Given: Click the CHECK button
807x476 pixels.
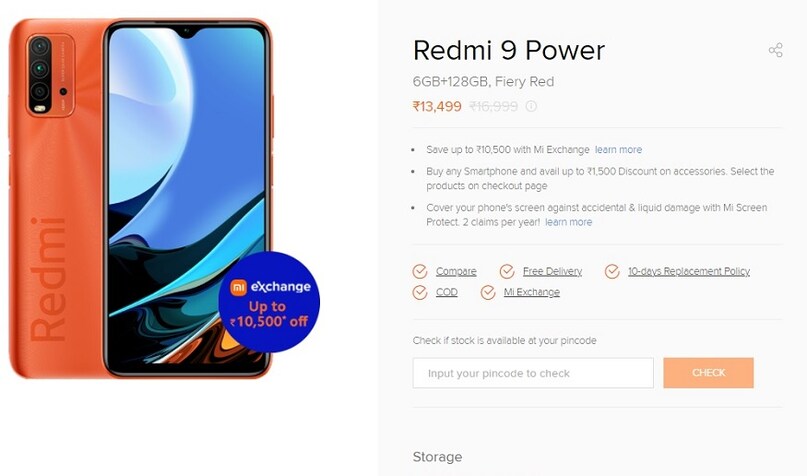Looking at the screenshot, I should pos(708,373).
